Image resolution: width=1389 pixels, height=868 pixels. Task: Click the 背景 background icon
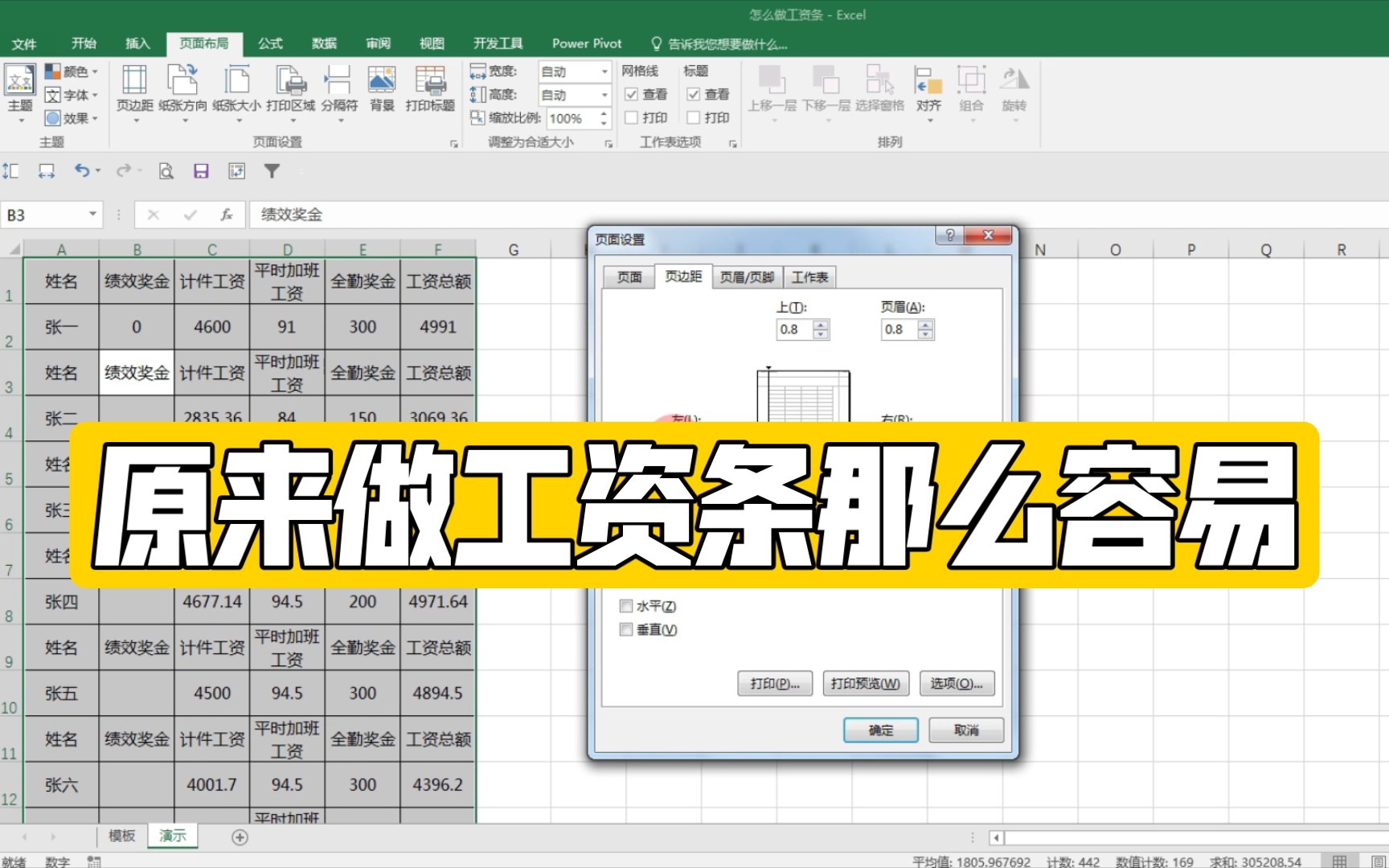pyautogui.click(x=382, y=88)
